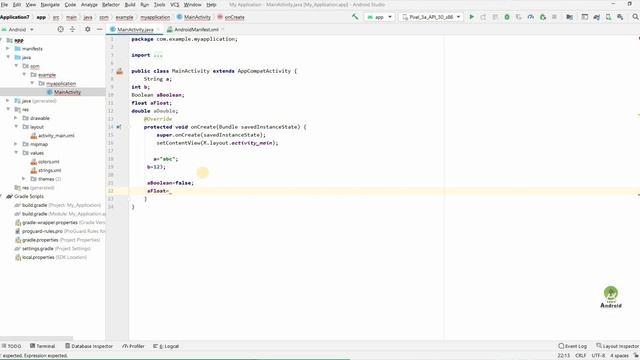This screenshot has width=640, height=360.
Task: Expand the drawable folder arrow
Action: coord(16,118)
